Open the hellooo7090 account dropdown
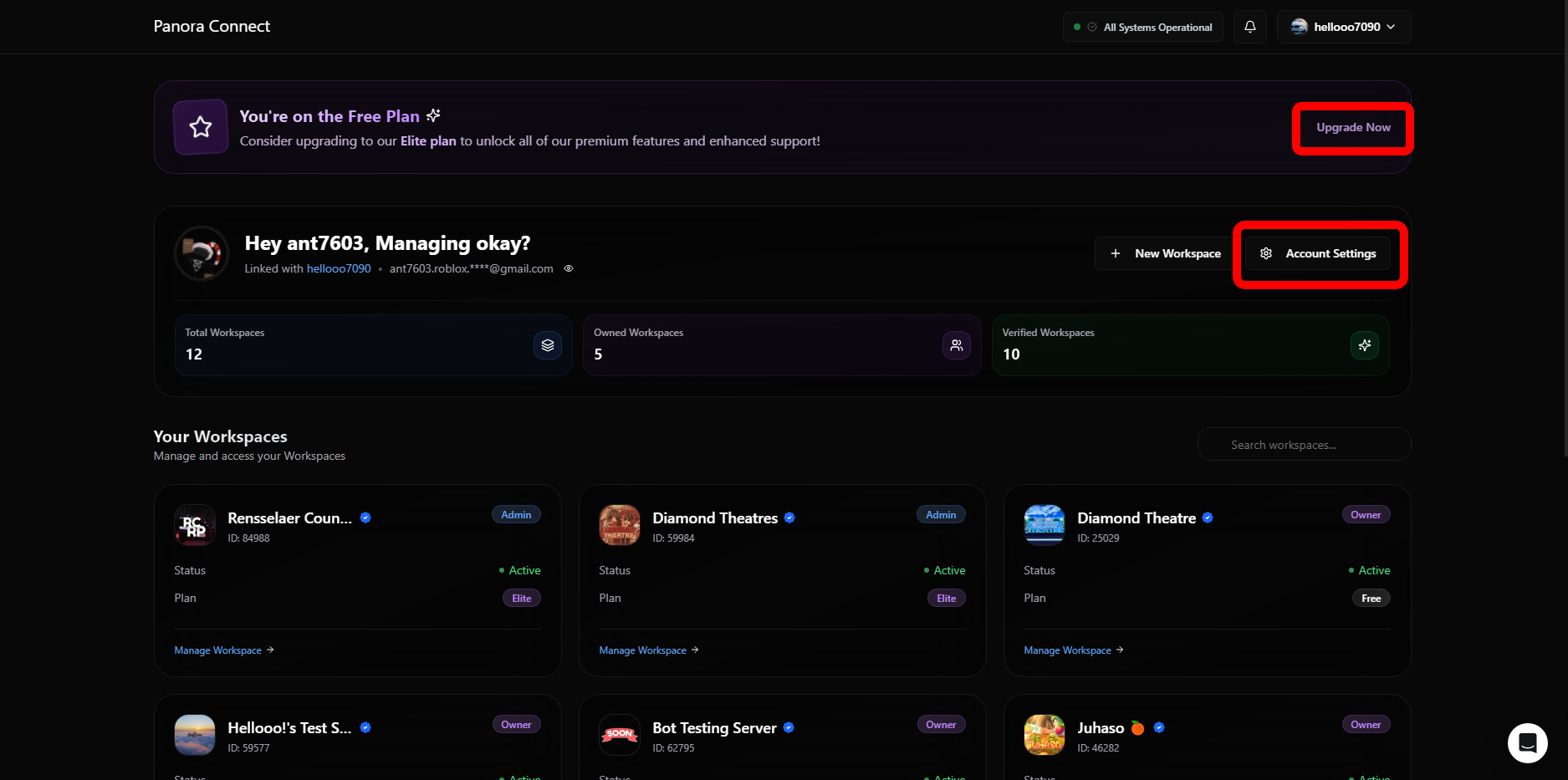1568x780 pixels. [x=1343, y=26]
